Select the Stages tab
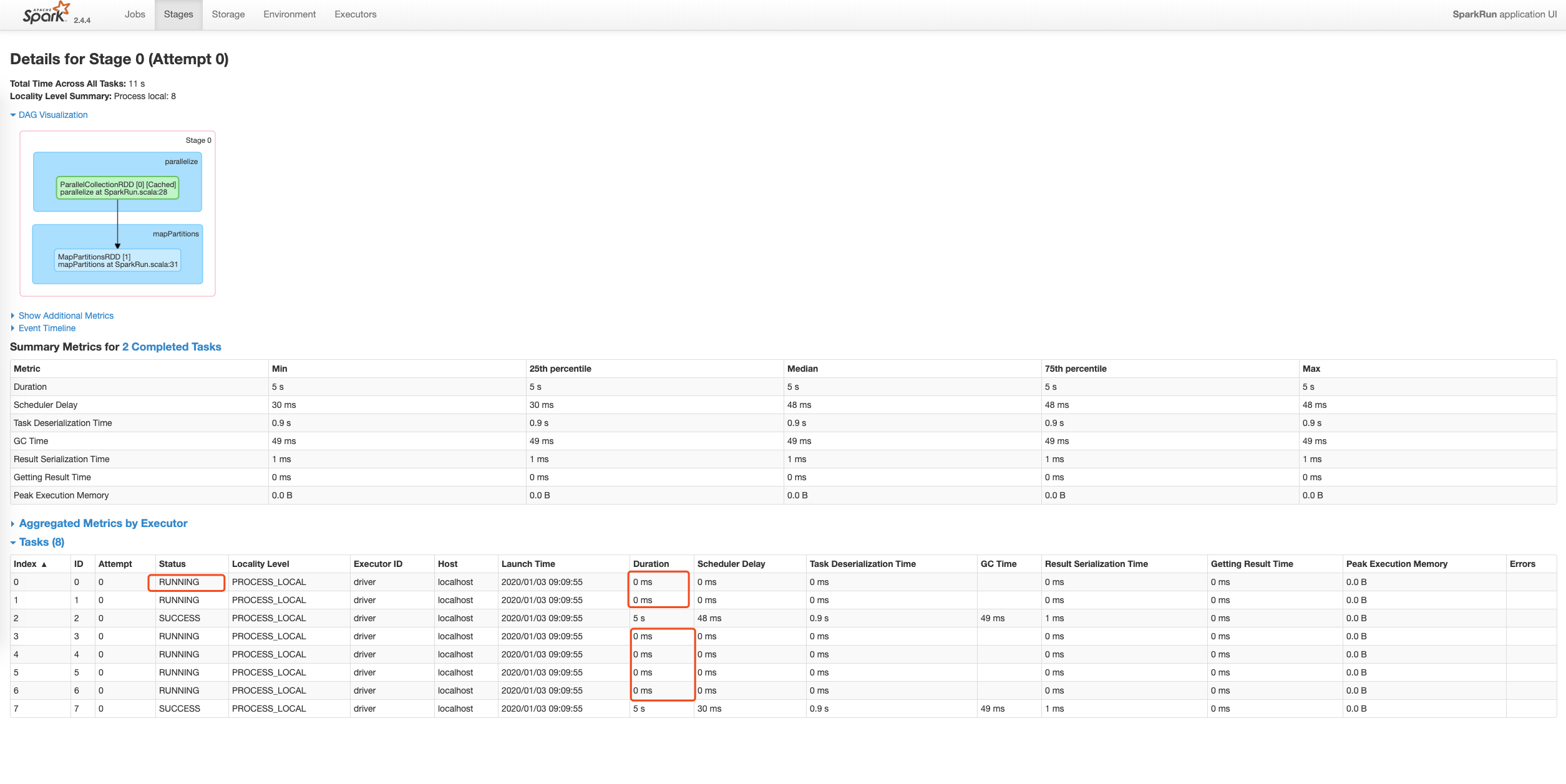The height and width of the screenshot is (784, 1566). click(178, 14)
